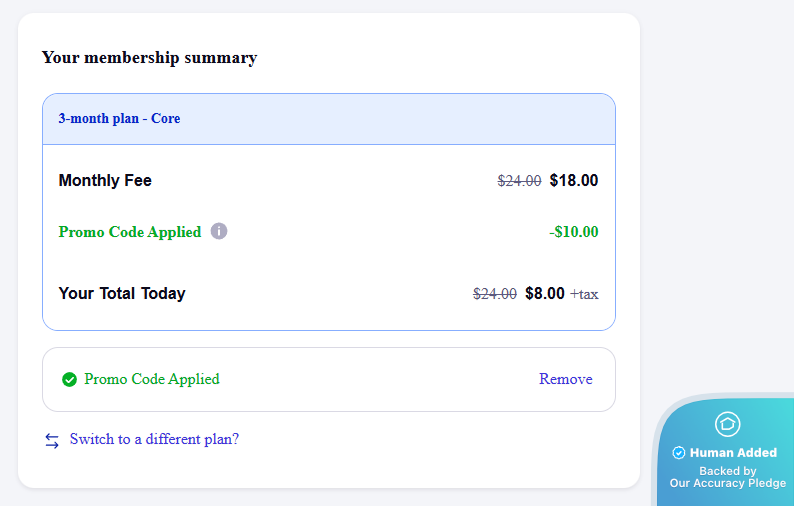This screenshot has height=506, width=794.
Task: Click the info icon beside Promo Code Applied
Action: point(219,231)
